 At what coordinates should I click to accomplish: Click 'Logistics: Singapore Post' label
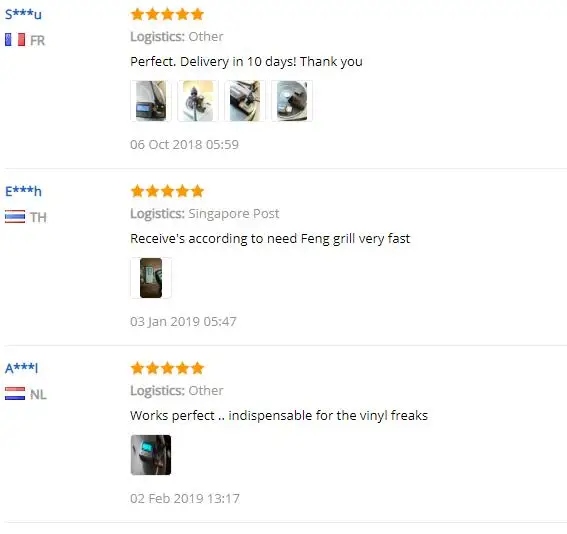pyautogui.click(x=205, y=214)
